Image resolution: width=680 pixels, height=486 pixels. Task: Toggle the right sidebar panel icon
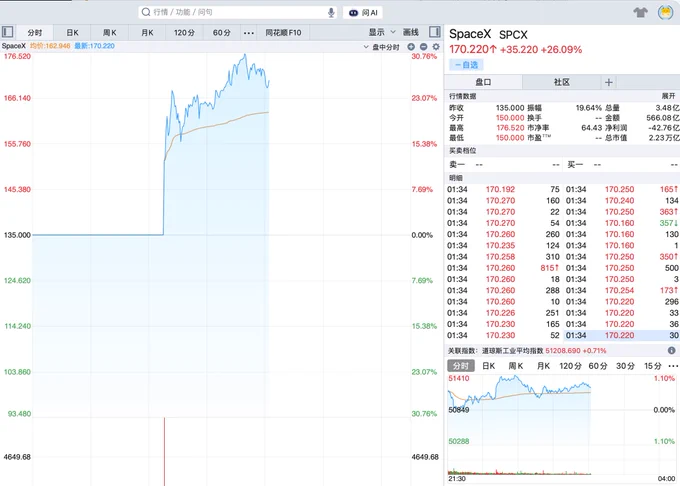pos(435,32)
